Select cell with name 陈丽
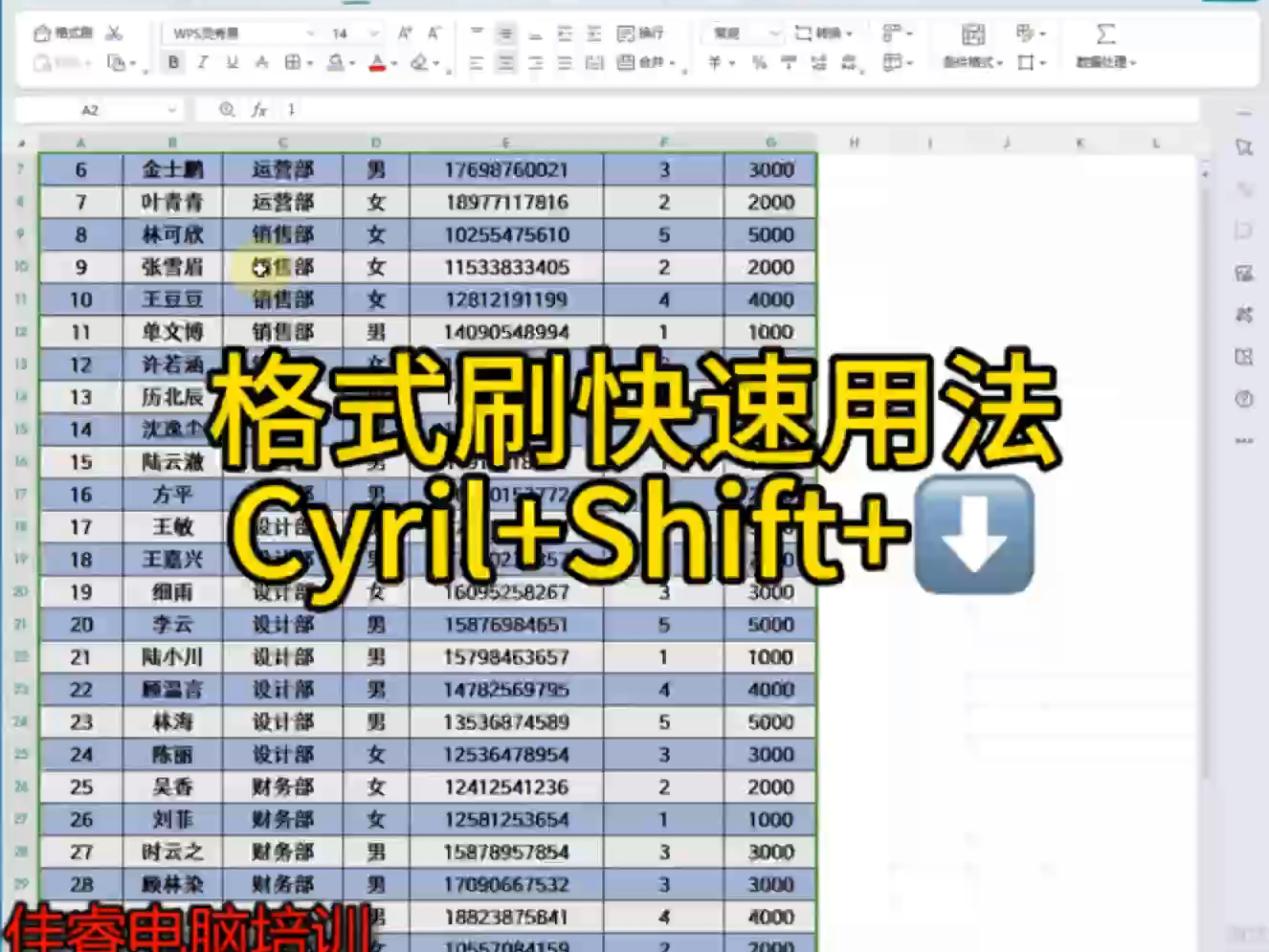 (x=172, y=755)
